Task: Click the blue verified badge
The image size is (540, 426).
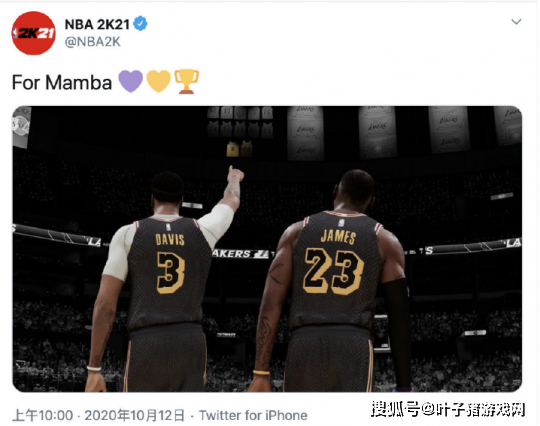Action: tap(141, 24)
